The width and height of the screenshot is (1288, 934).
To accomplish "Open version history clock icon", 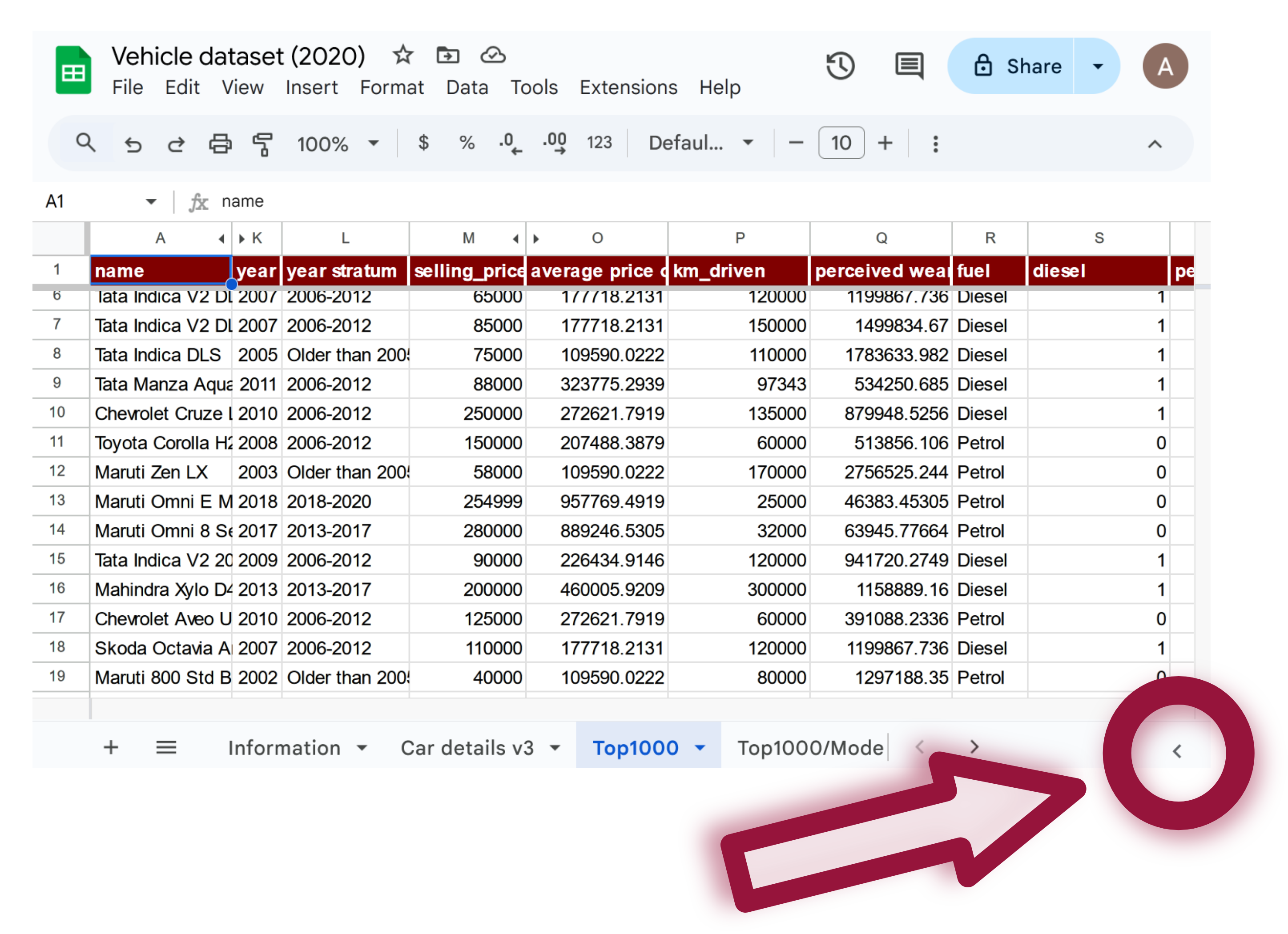I will (x=840, y=66).
